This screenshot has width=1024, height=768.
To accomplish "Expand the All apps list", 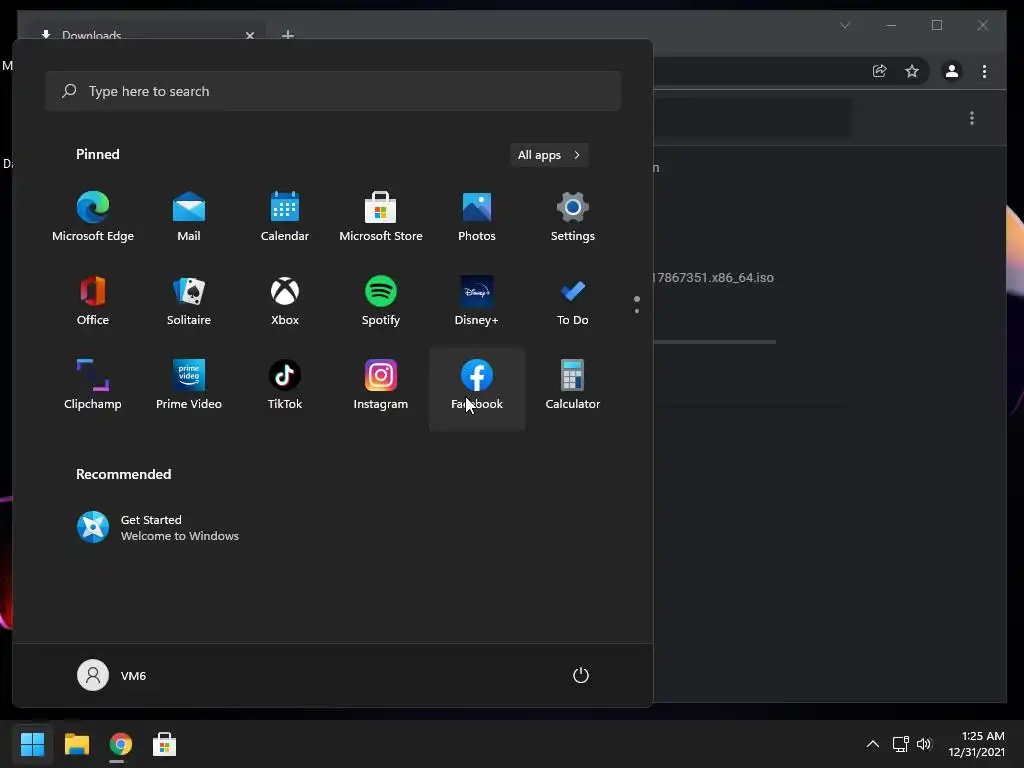I will (549, 155).
